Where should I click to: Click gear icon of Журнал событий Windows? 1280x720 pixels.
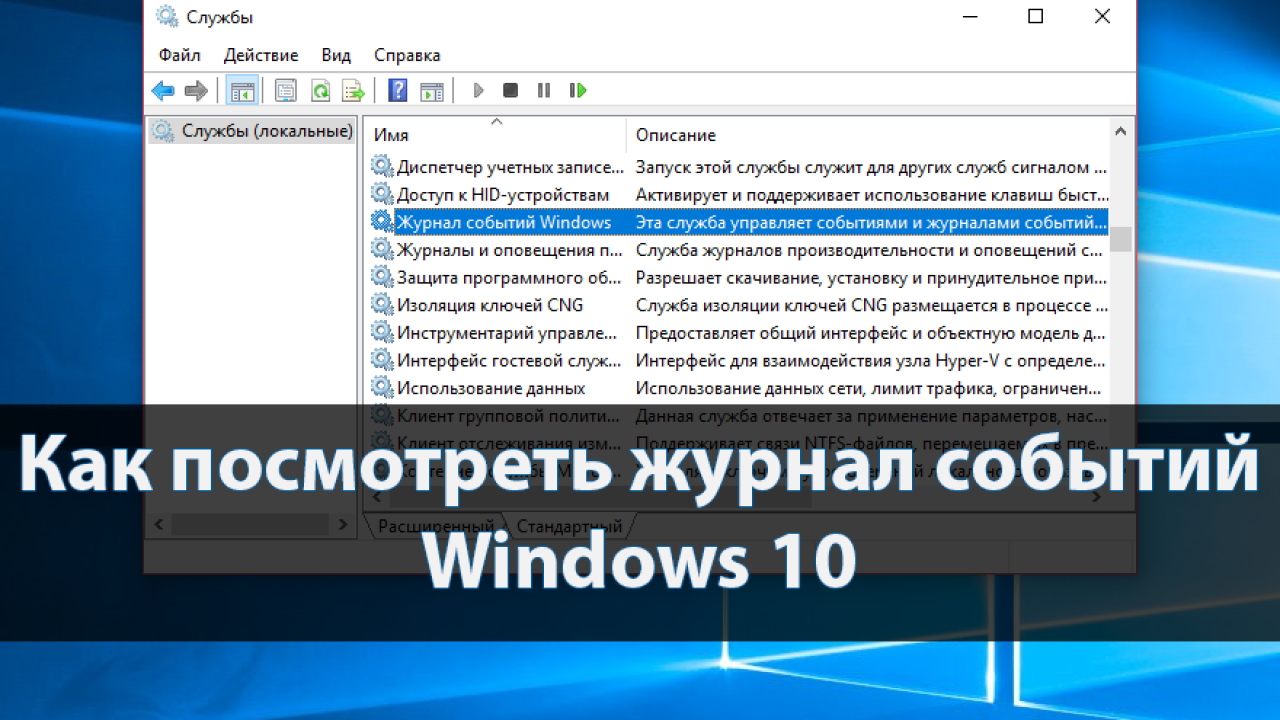(x=381, y=221)
